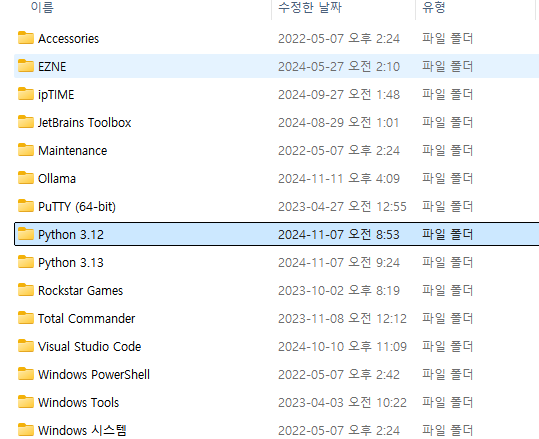Select the Maintenance folder icon
The image size is (539, 439).
26,150
